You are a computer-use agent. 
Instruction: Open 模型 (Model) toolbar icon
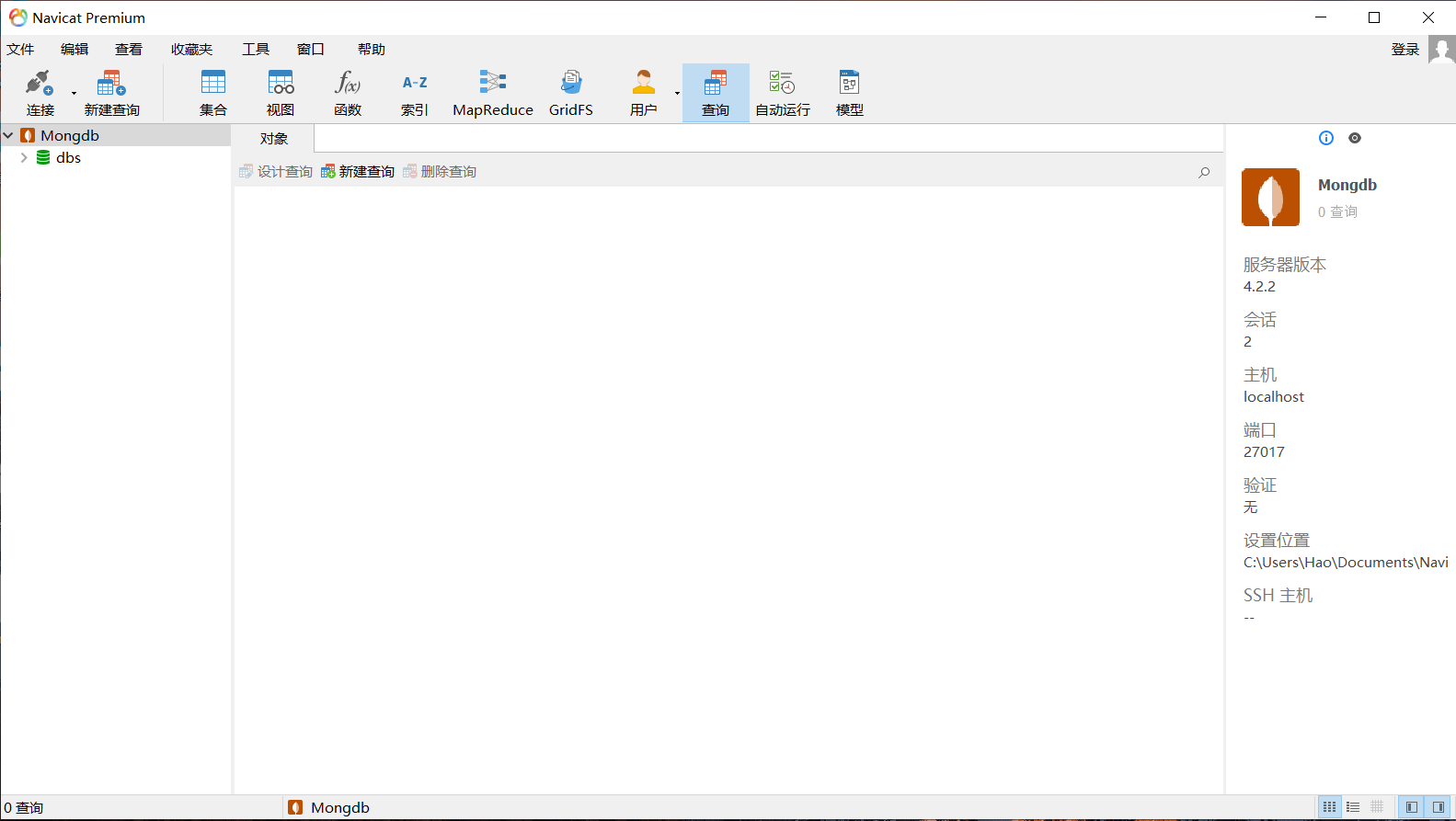(x=850, y=93)
